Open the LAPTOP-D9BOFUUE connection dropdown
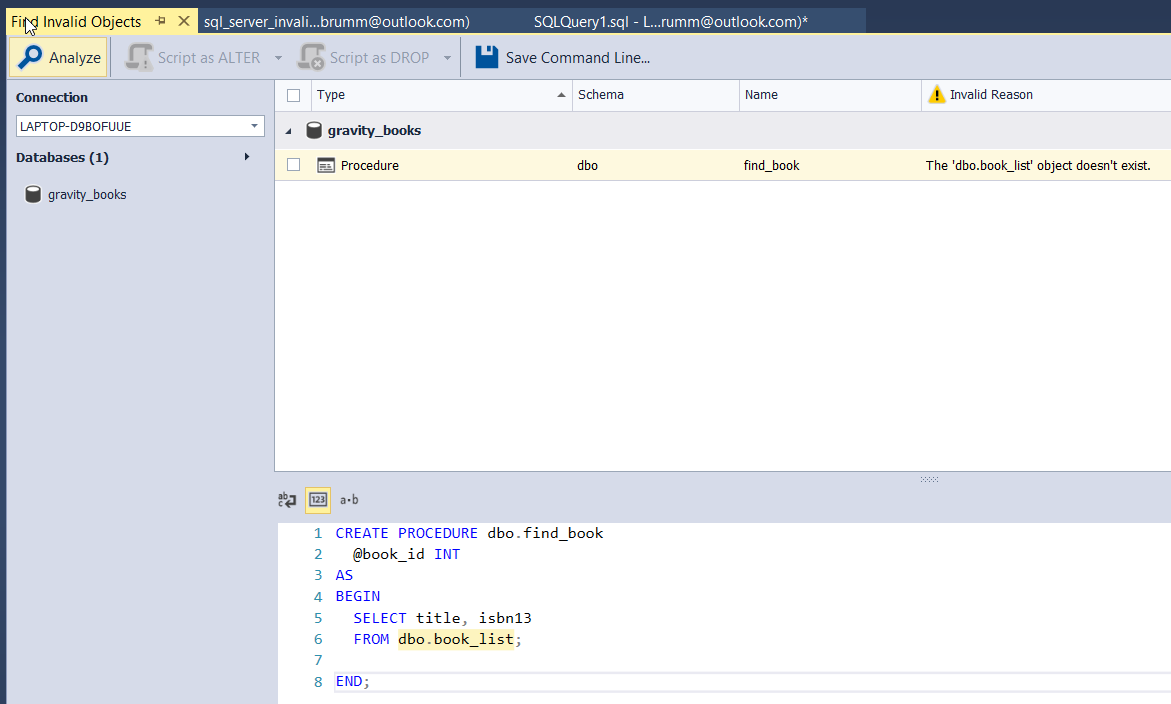The width and height of the screenshot is (1171, 704). [255, 127]
